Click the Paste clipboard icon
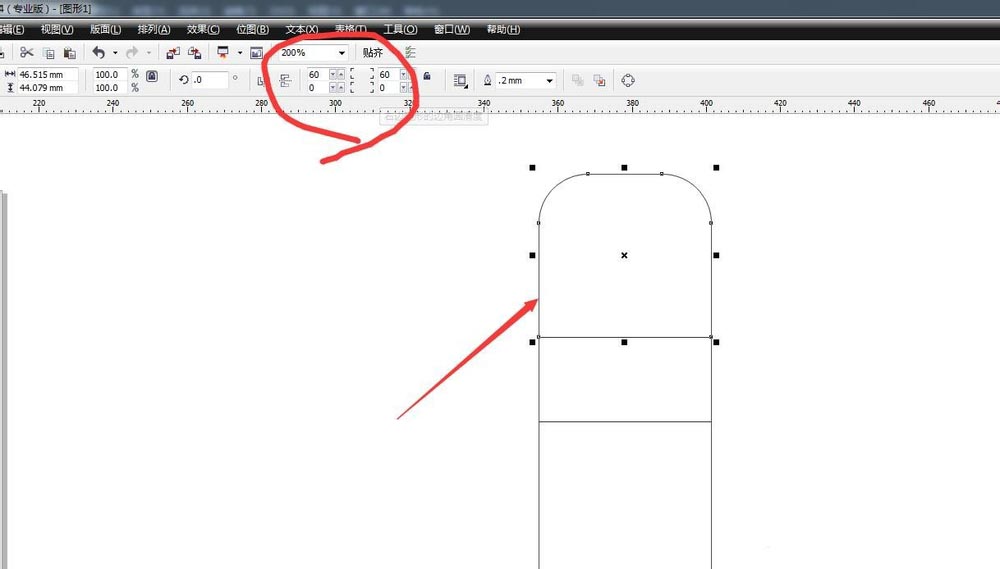Viewport: 1000px width, 569px height. click(x=70, y=53)
